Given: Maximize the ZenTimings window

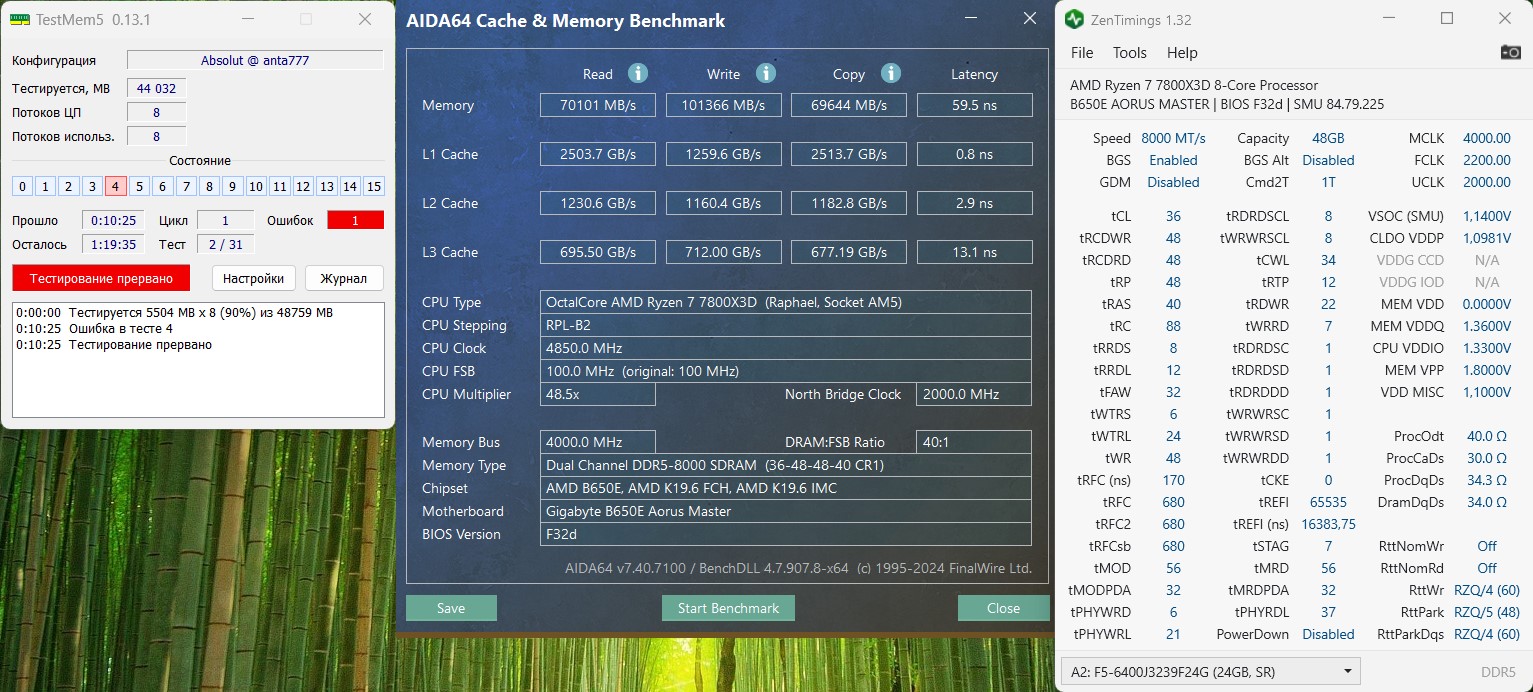Looking at the screenshot, I should tap(1447, 19).
